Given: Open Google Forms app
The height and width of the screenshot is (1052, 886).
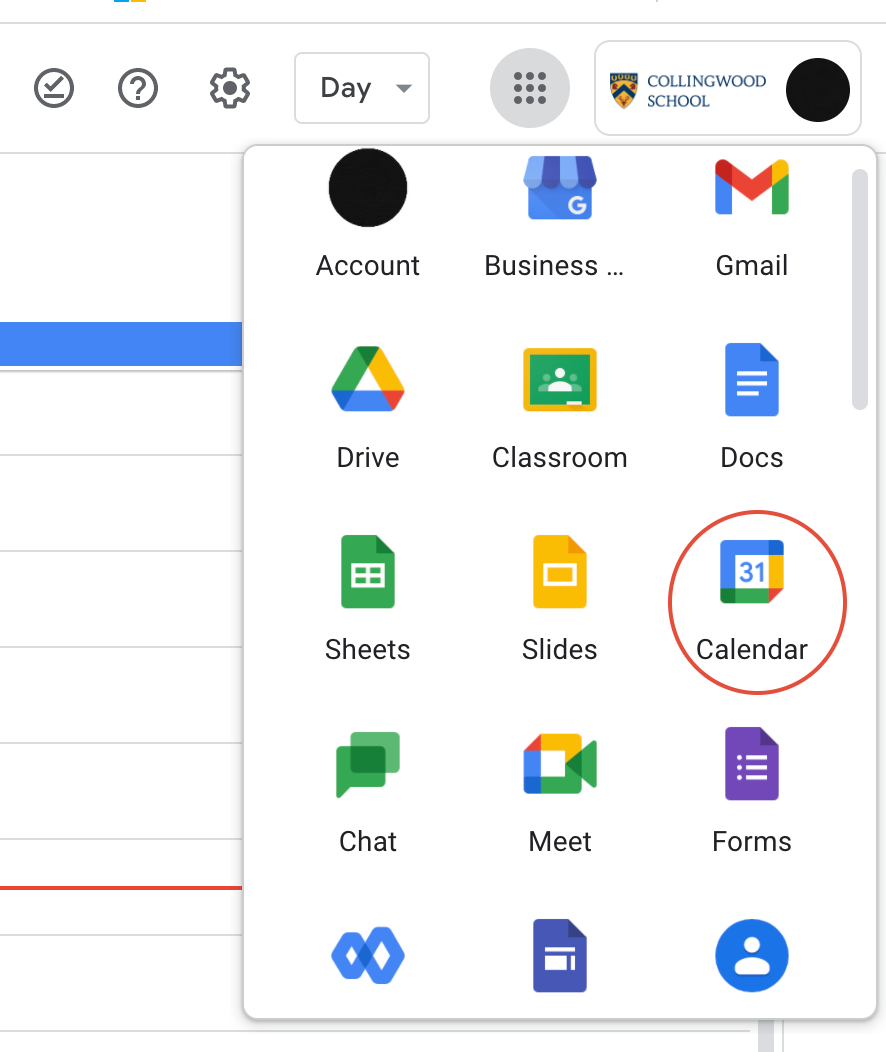Looking at the screenshot, I should pyautogui.click(x=751, y=790).
